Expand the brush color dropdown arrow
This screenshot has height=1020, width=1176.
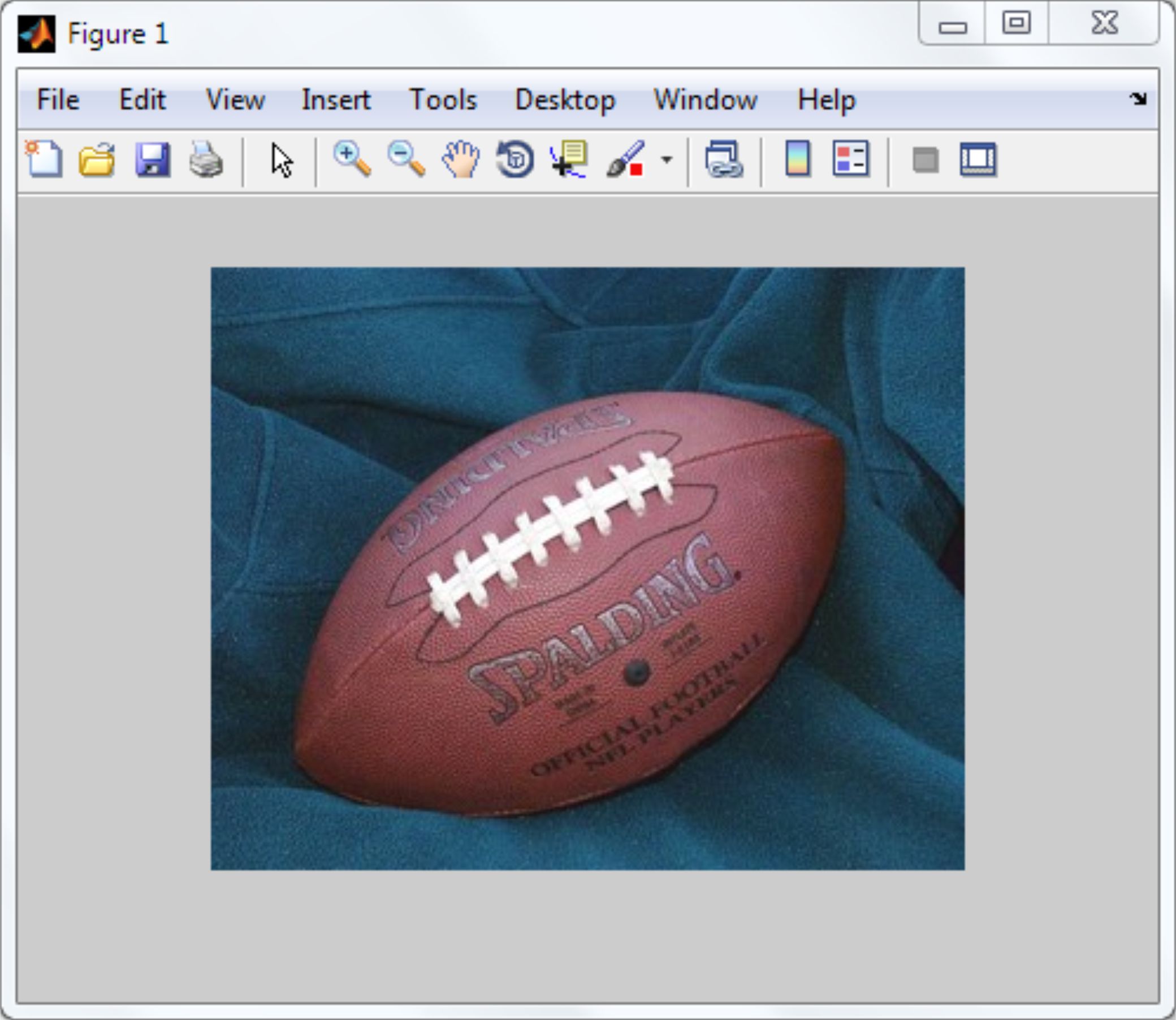pyautogui.click(x=667, y=160)
